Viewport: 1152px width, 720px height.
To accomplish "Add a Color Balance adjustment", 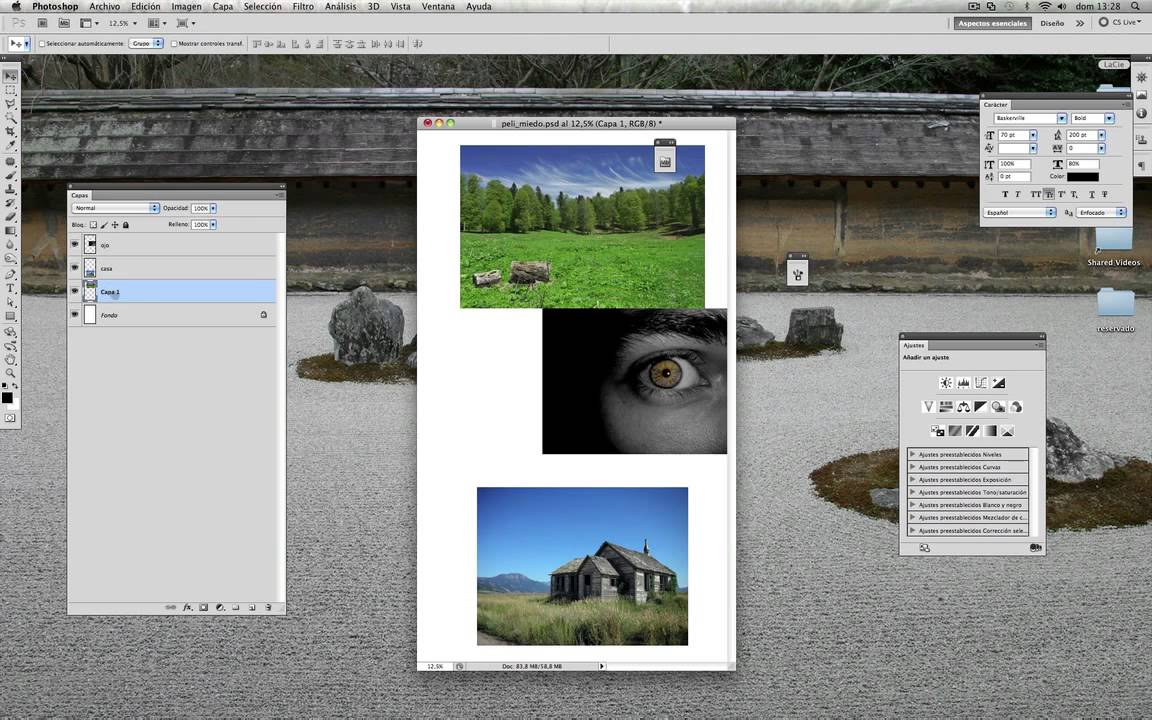I will click(963, 406).
